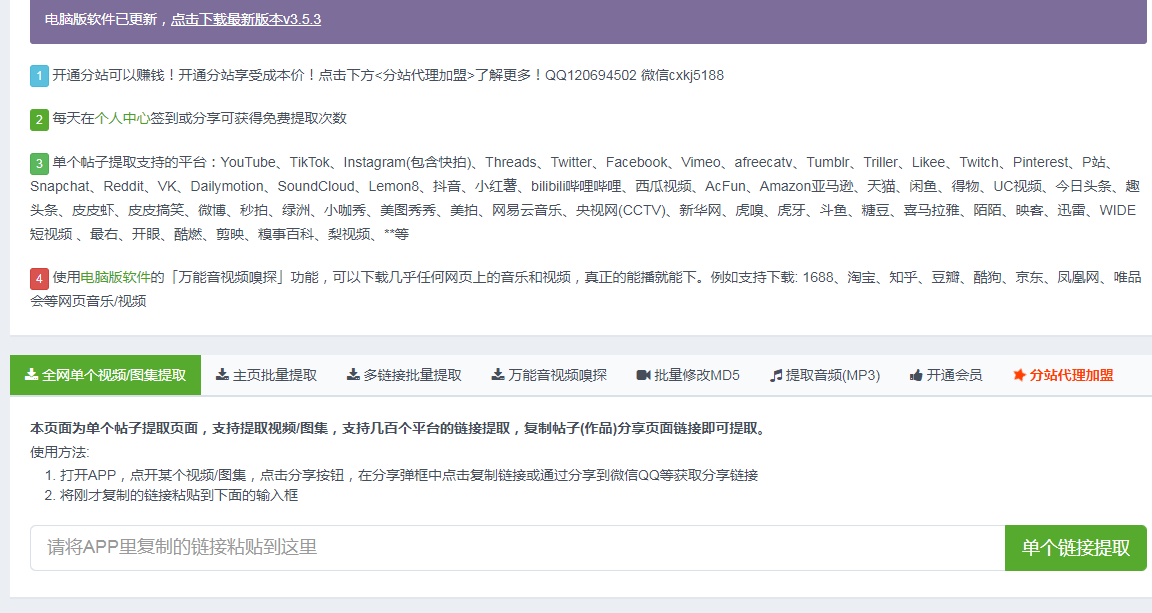Click the 微信cxkj5188 text
1152x613 pixels.
click(x=682, y=75)
